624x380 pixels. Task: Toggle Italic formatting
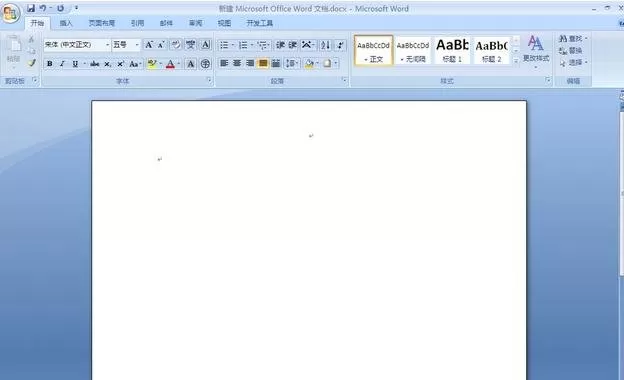pyautogui.click(x=62, y=64)
